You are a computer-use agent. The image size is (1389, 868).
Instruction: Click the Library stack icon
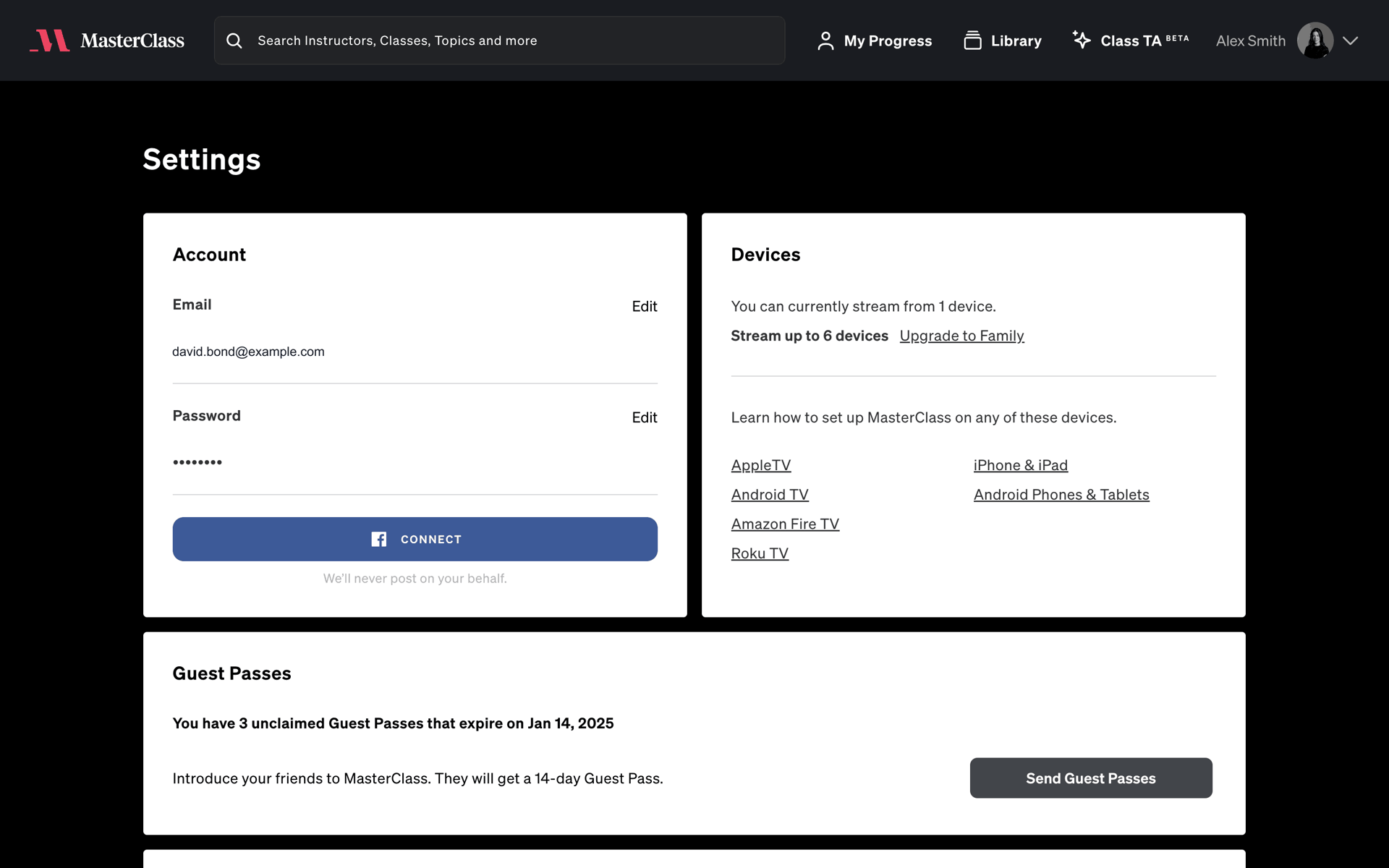(x=973, y=41)
